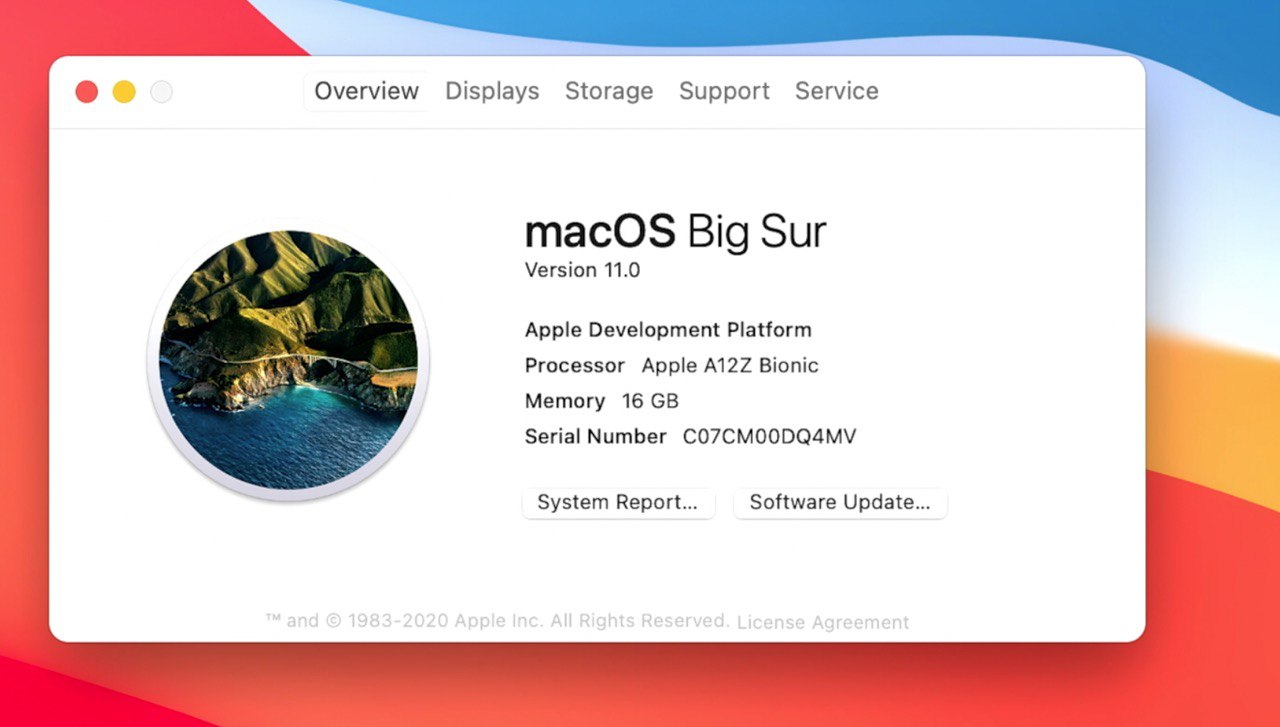Image resolution: width=1280 pixels, height=727 pixels.
Task: Click the Big Sur wallpaper logo
Action: pos(288,360)
